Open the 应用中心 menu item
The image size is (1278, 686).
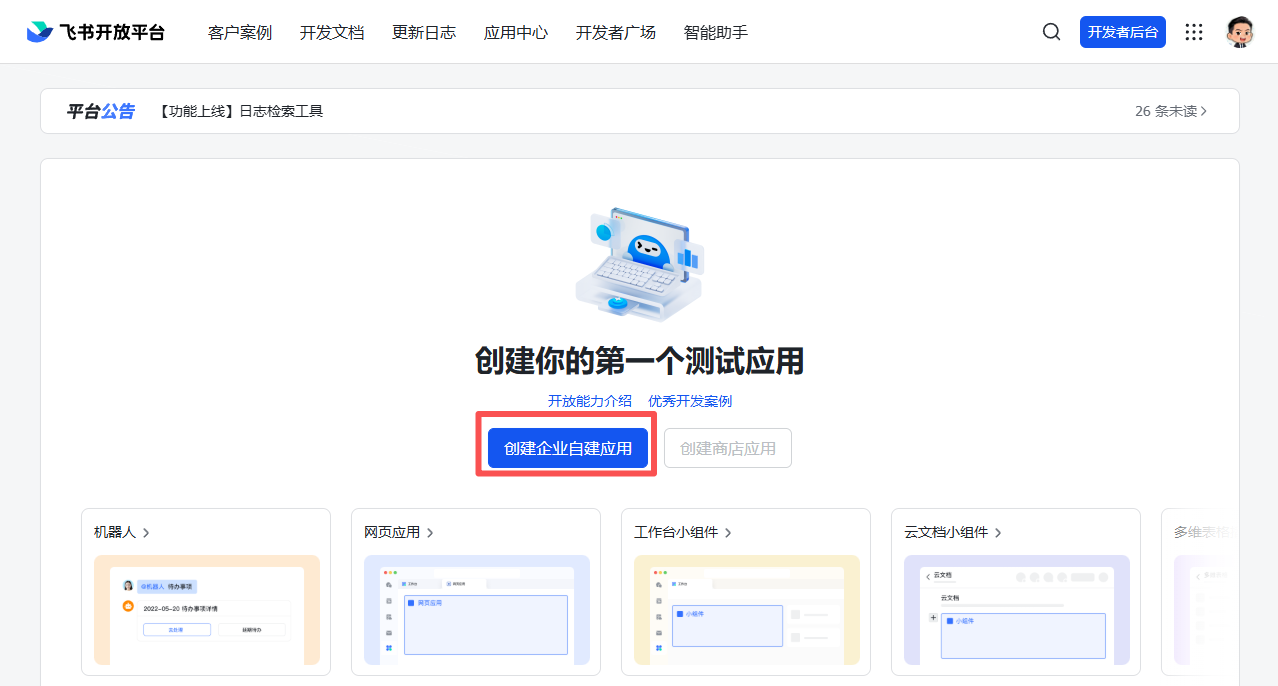tap(515, 32)
